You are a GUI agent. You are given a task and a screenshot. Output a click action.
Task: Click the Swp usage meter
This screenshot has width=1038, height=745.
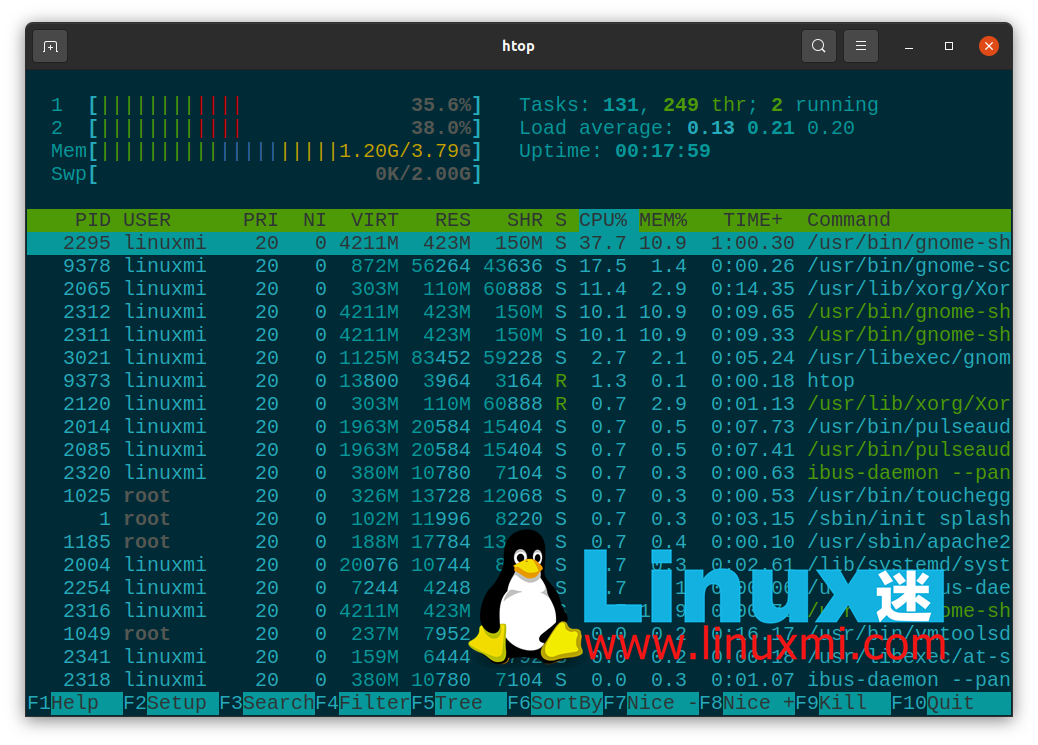(266, 175)
